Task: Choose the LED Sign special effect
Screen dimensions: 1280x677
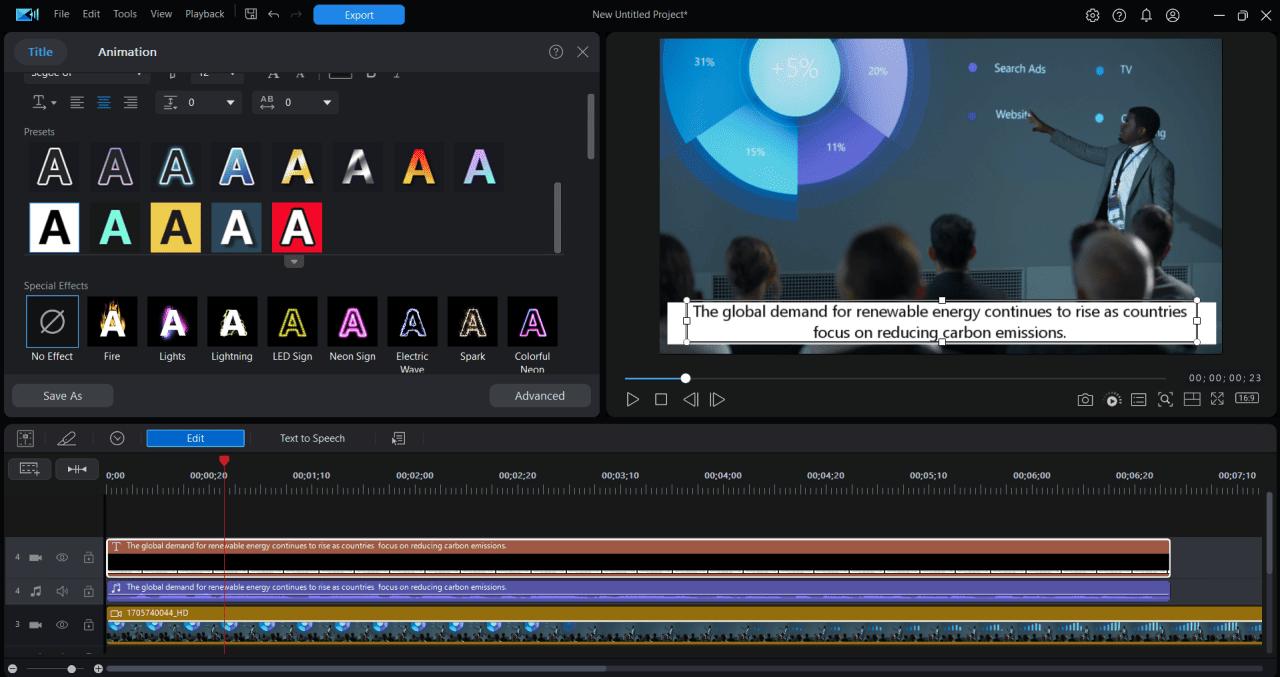Action: (292, 322)
